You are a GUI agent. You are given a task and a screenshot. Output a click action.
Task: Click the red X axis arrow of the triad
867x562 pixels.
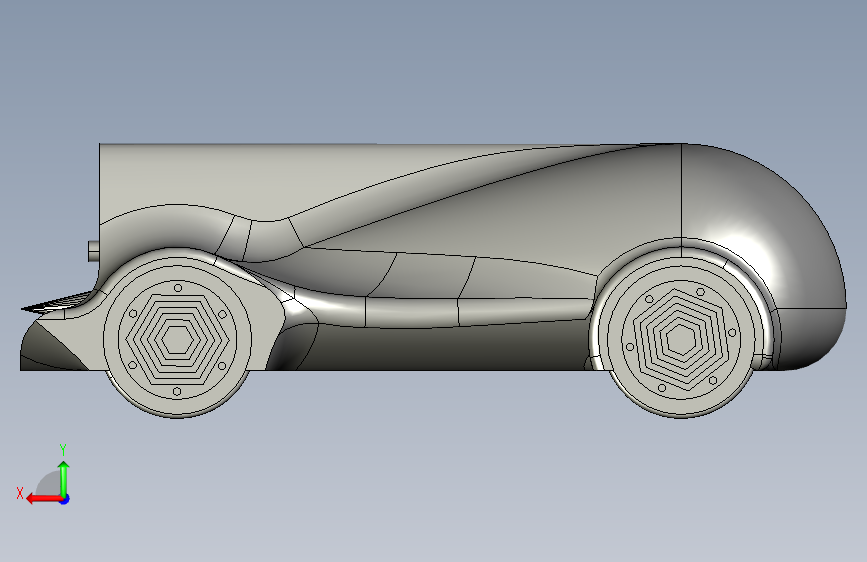[x=44, y=499]
